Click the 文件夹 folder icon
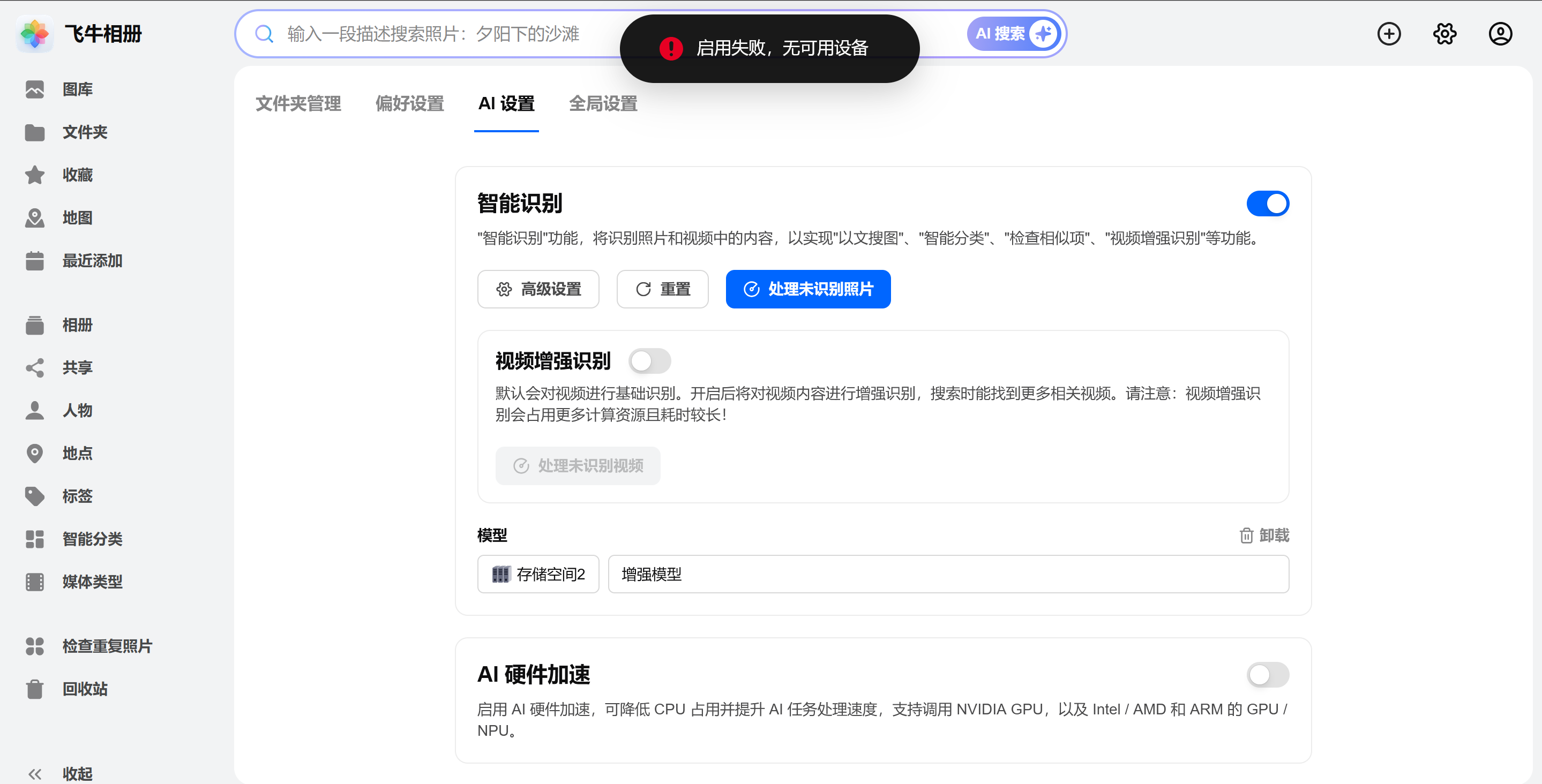This screenshot has height=784, width=1542. click(35, 132)
